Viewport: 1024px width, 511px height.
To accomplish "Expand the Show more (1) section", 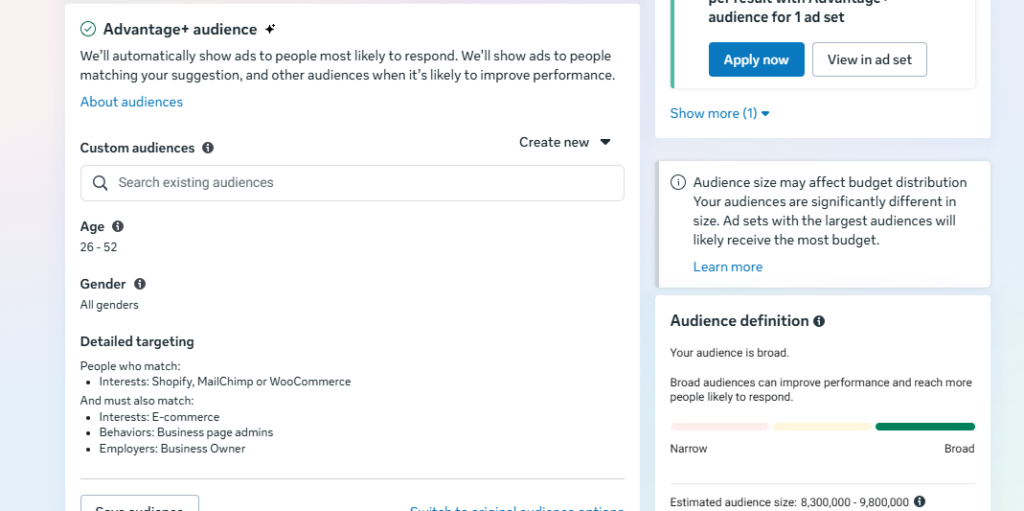I will click(719, 114).
